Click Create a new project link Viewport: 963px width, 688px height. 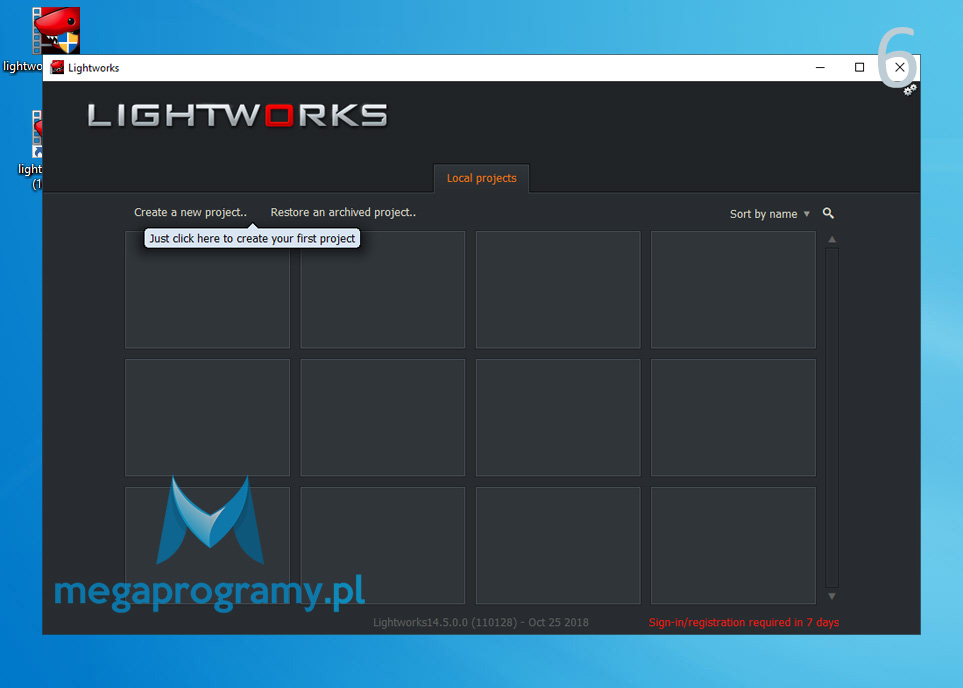pos(190,212)
